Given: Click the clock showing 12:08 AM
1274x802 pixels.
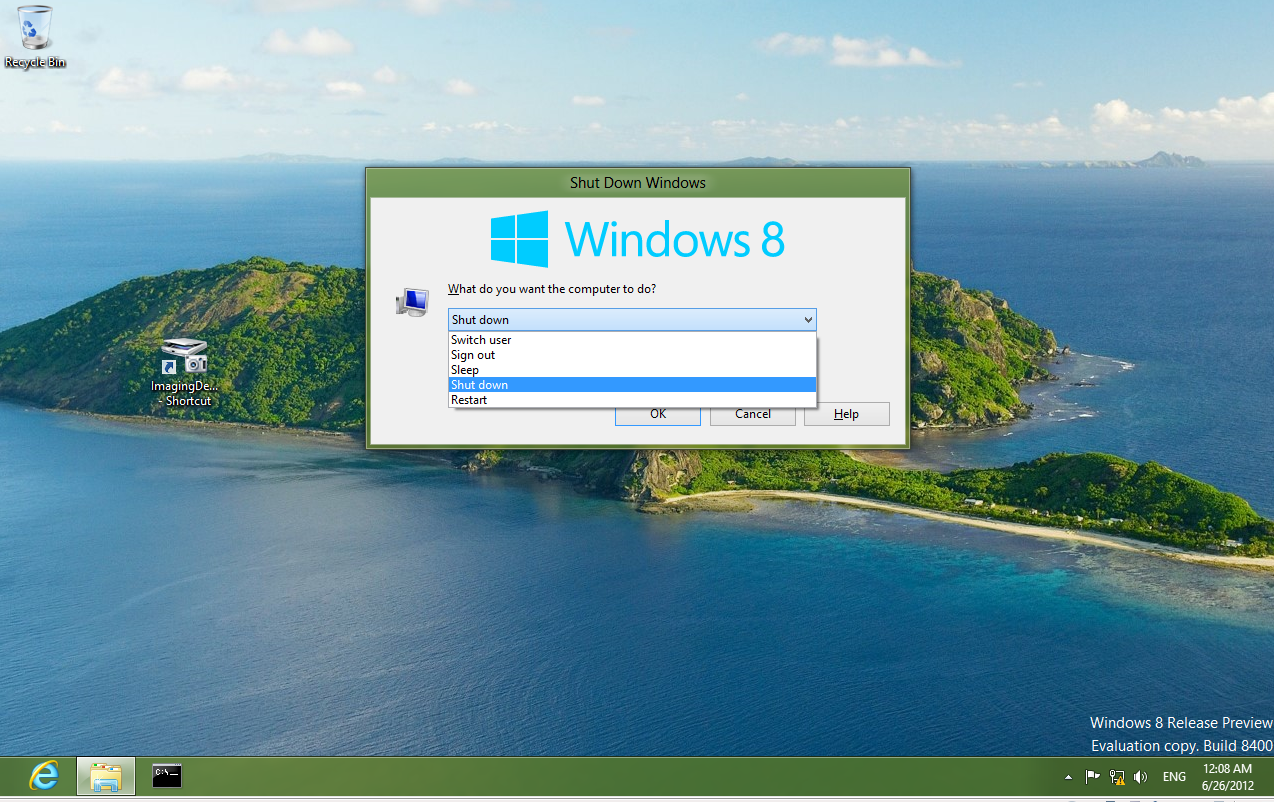Looking at the screenshot, I should click(1228, 769).
